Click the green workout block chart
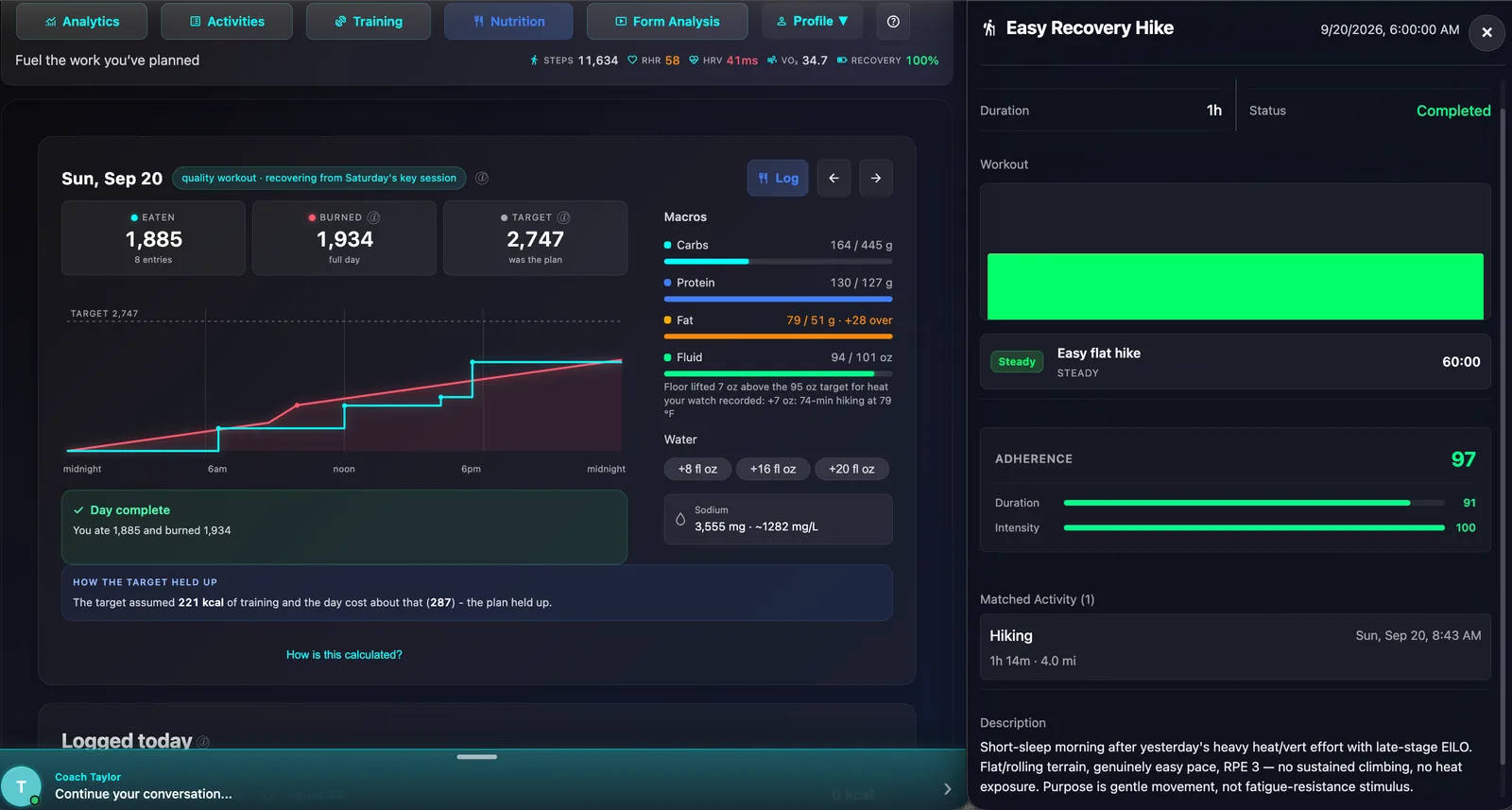This screenshot has height=810, width=1512. click(x=1235, y=286)
